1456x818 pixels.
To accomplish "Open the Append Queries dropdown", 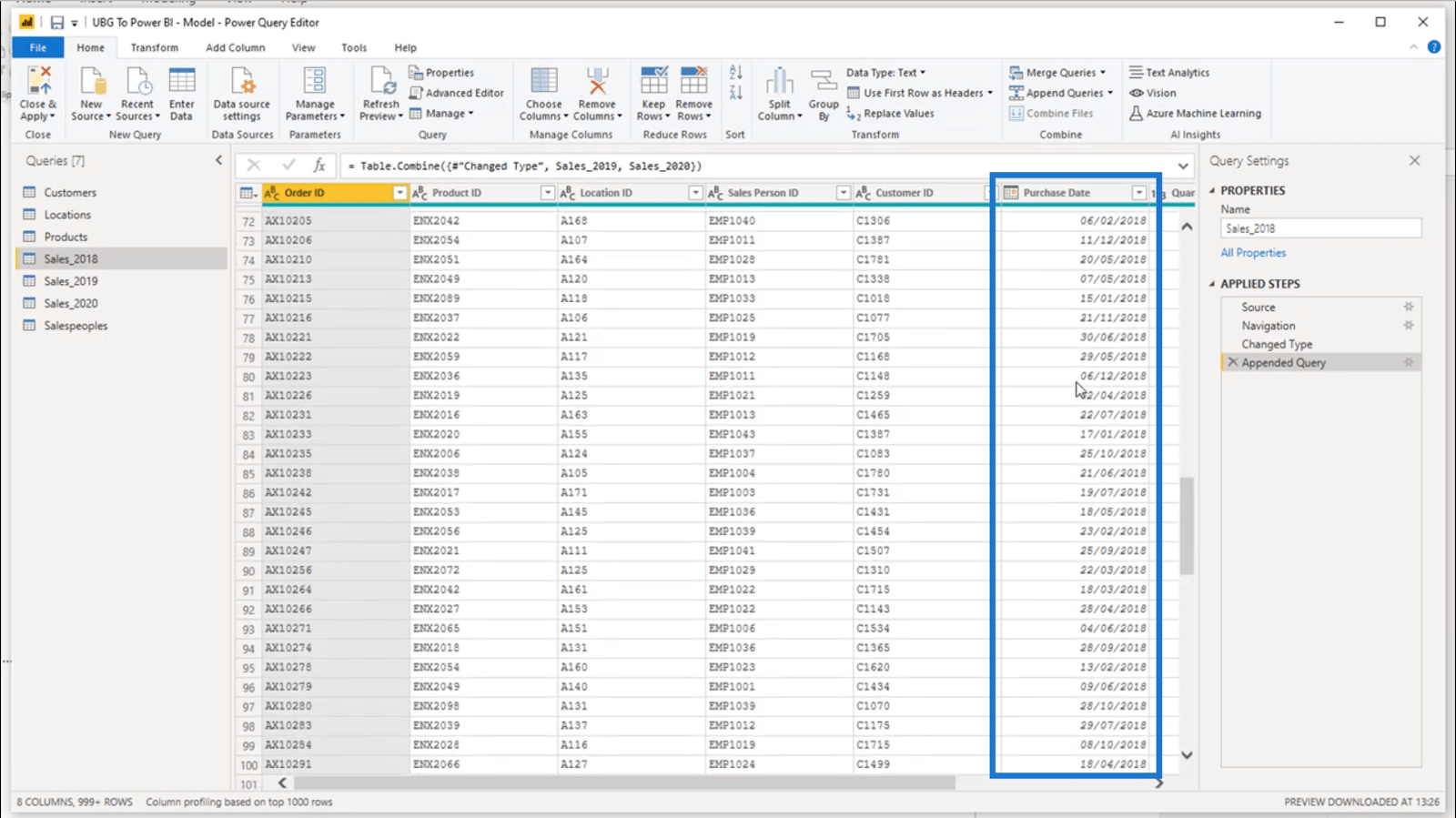I will (1061, 93).
